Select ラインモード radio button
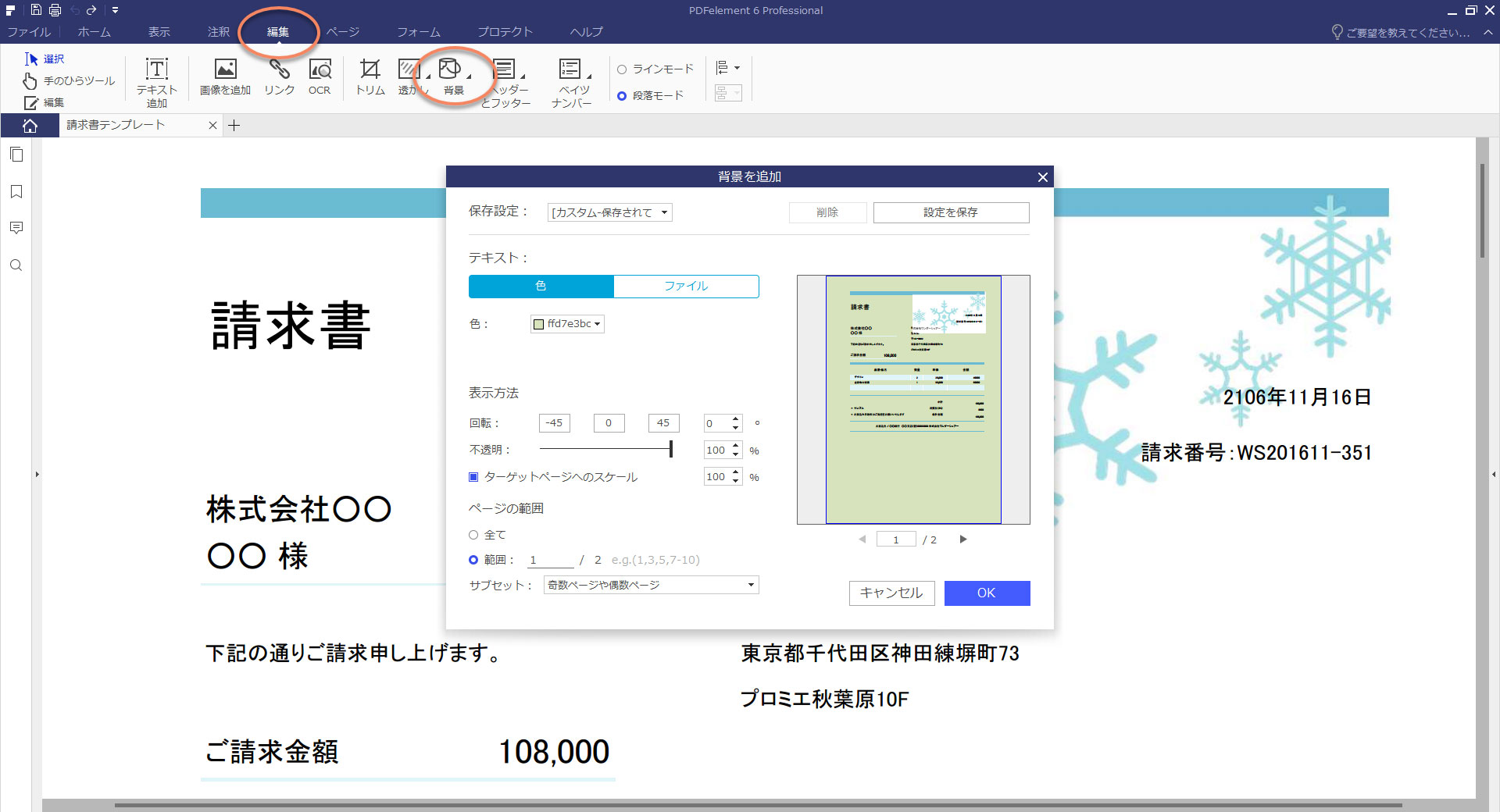Screen dimensions: 1500x812 [622, 69]
